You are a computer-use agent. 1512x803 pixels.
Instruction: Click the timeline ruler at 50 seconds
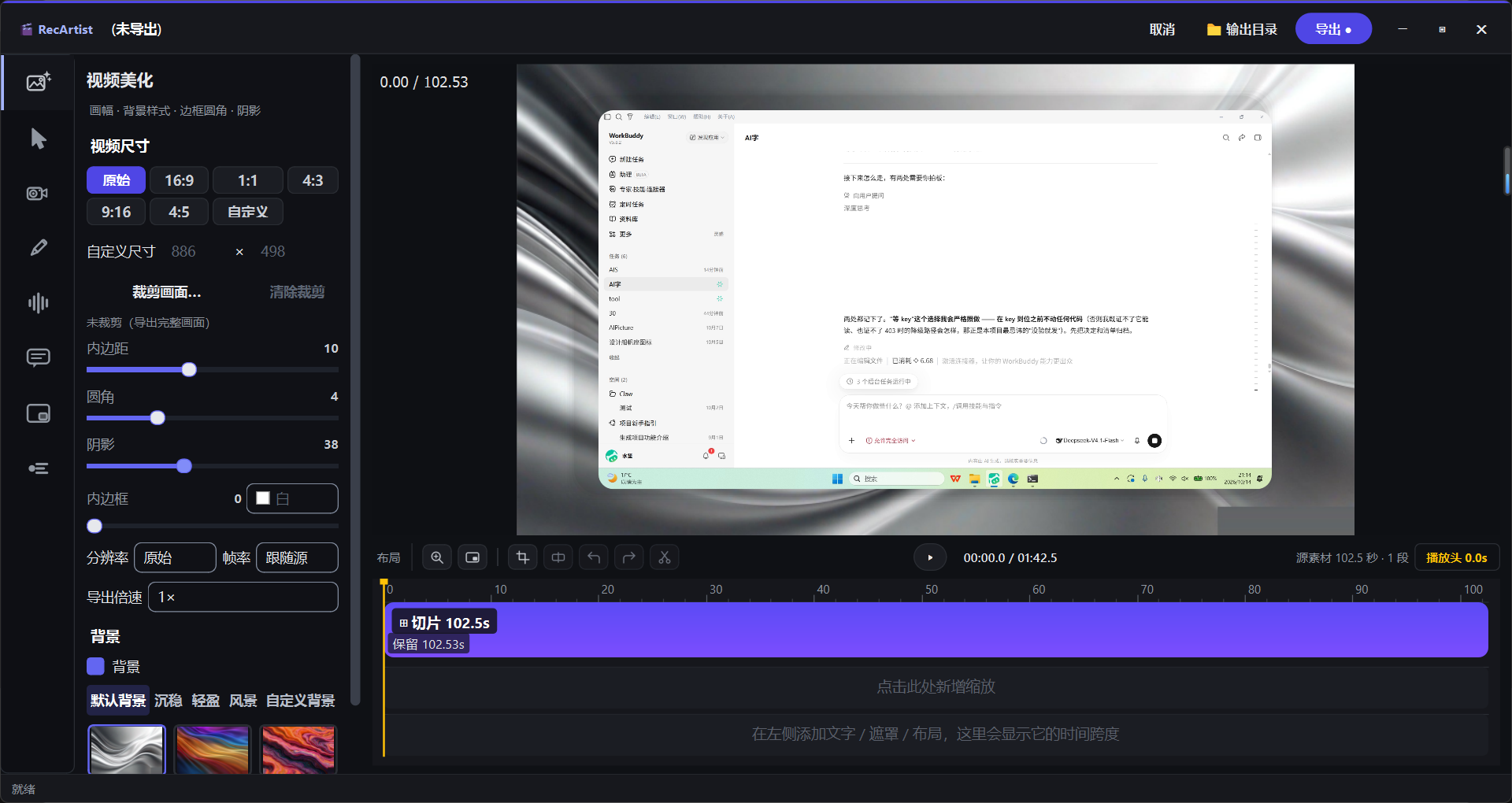[x=931, y=590]
